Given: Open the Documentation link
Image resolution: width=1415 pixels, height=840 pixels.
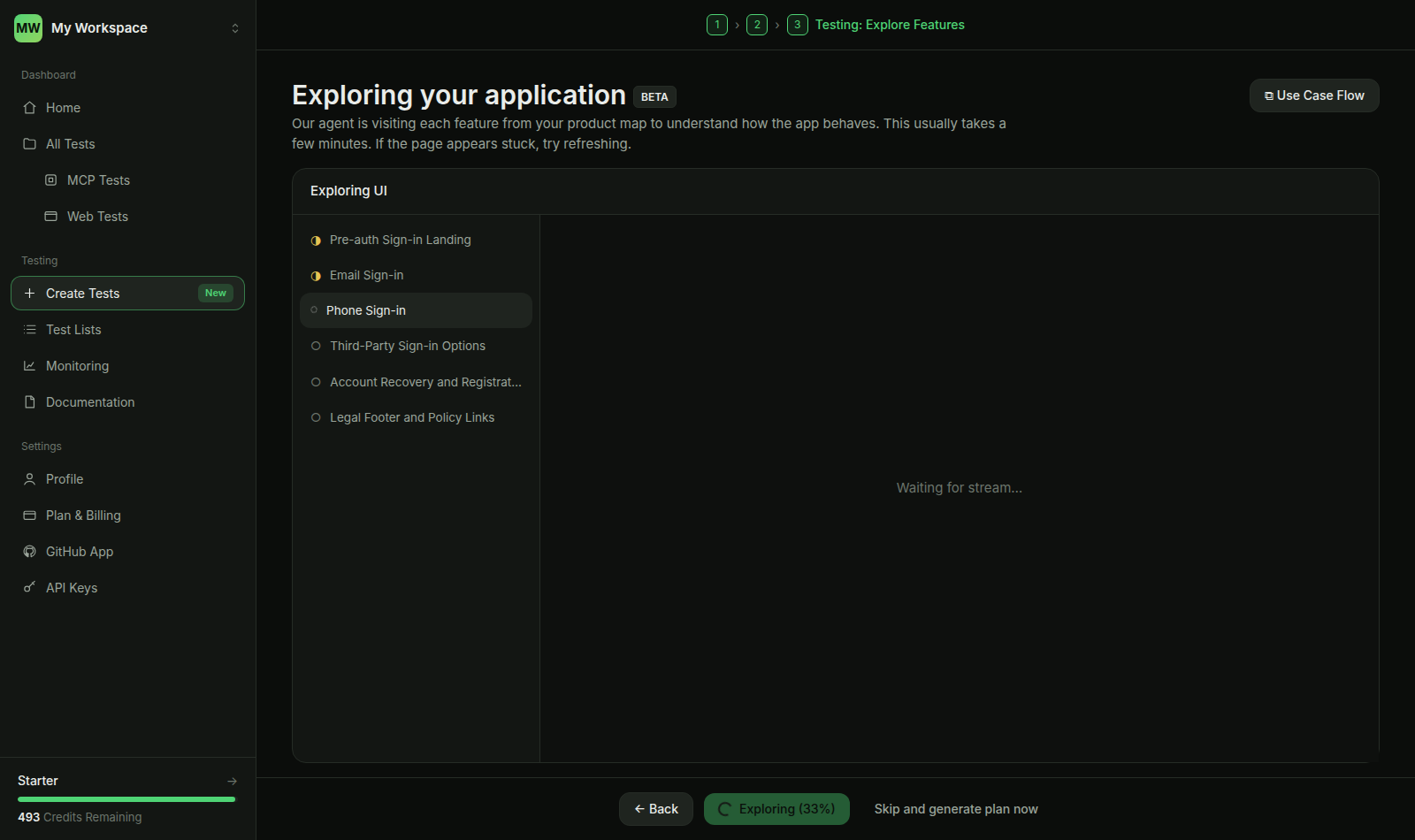Looking at the screenshot, I should click(x=127, y=402).
